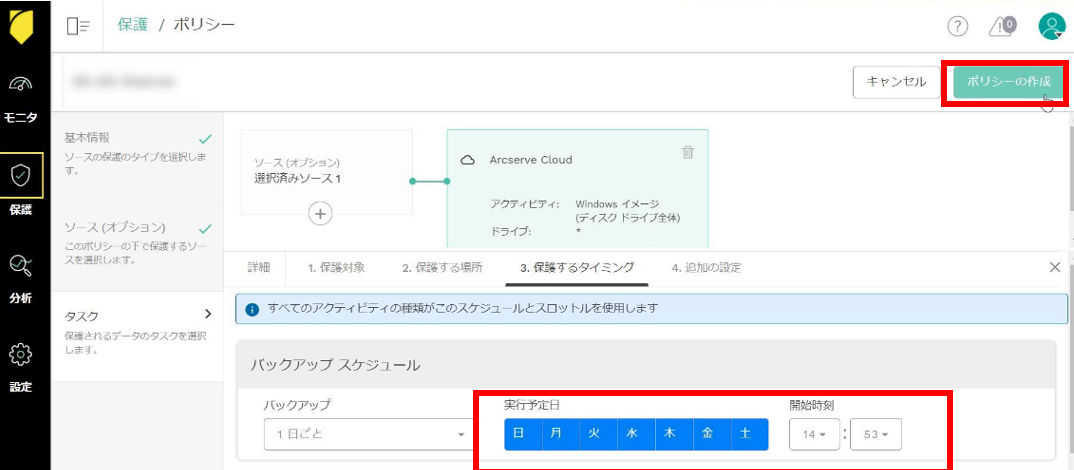This screenshot has width=1074, height=470.
Task: Delete the Arcserve Cloud task with trash icon
Action: 687,152
